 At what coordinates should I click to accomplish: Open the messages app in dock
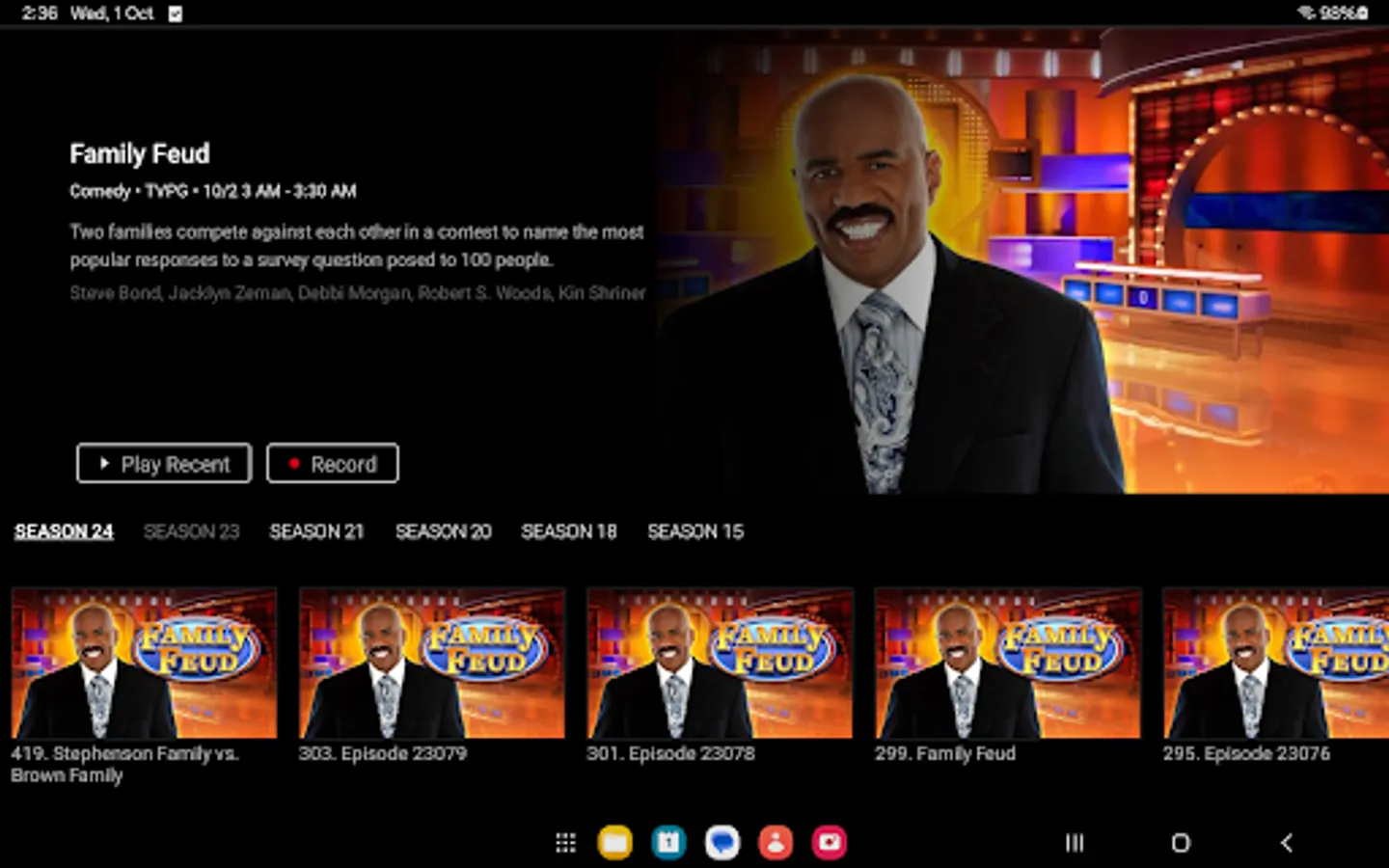[x=722, y=843]
